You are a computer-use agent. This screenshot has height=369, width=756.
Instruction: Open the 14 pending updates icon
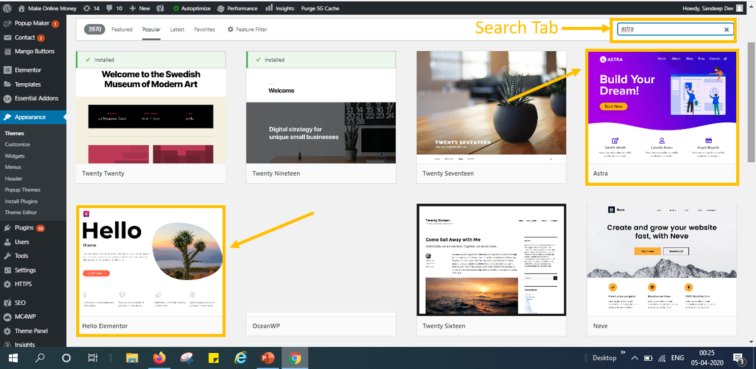pyautogui.click(x=92, y=8)
